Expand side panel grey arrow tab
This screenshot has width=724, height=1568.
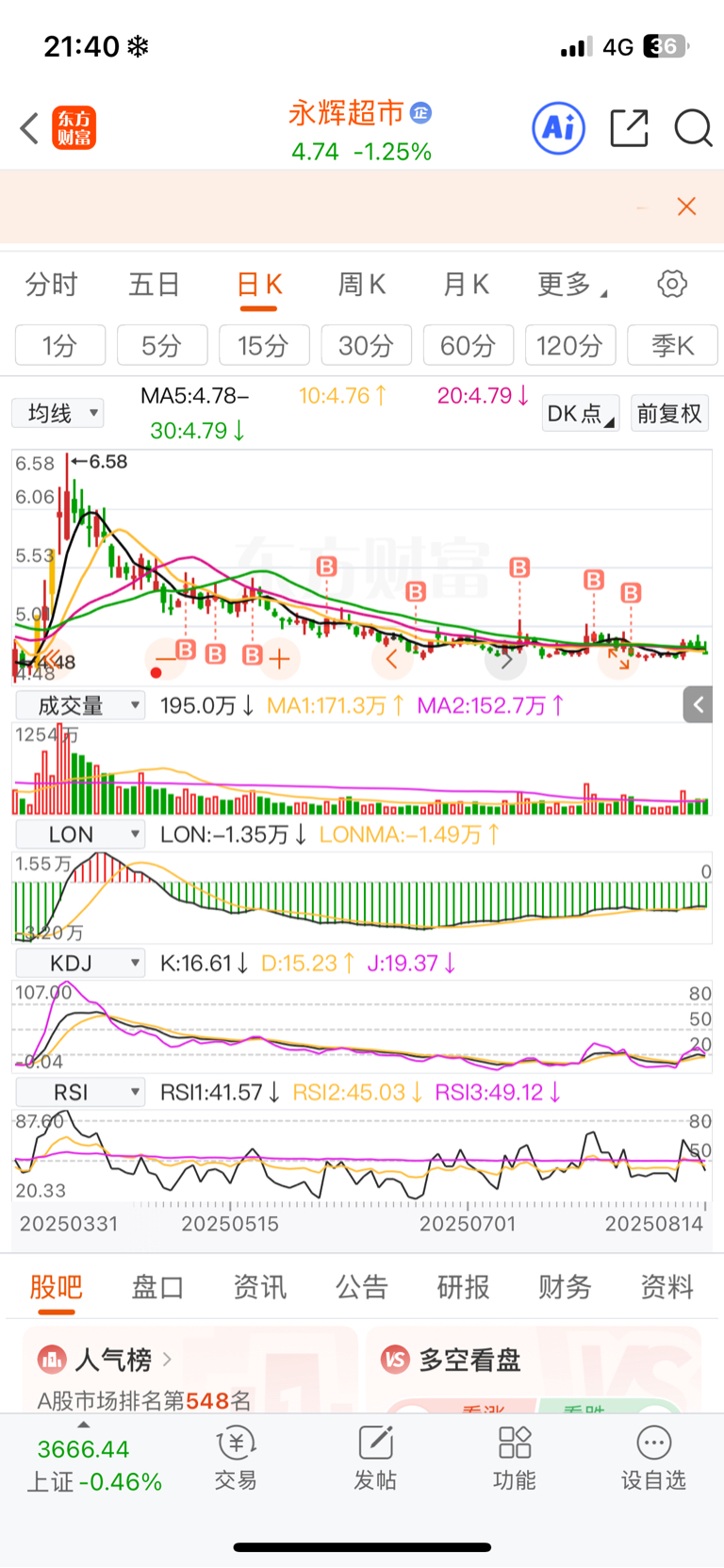pos(698,704)
